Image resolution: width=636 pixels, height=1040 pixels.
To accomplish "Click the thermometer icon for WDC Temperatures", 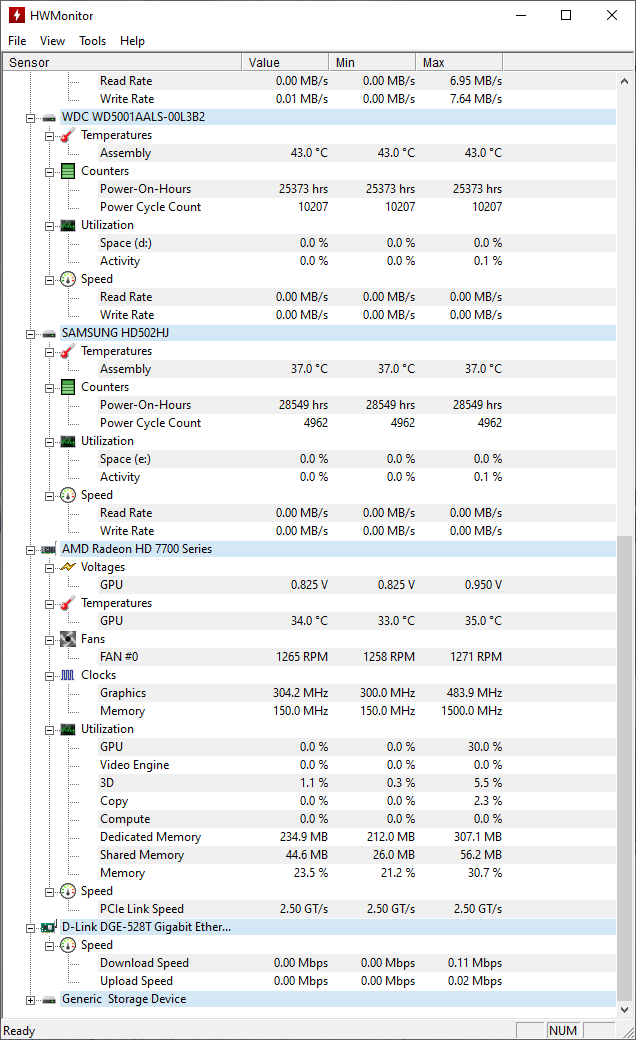I will coord(67,135).
